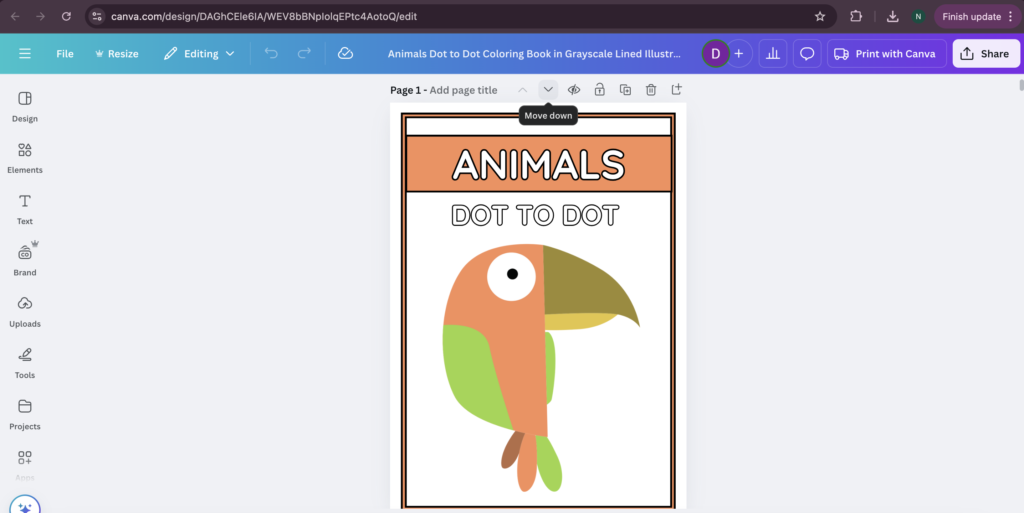
Task: Open the Resize menu
Action: [x=116, y=54]
